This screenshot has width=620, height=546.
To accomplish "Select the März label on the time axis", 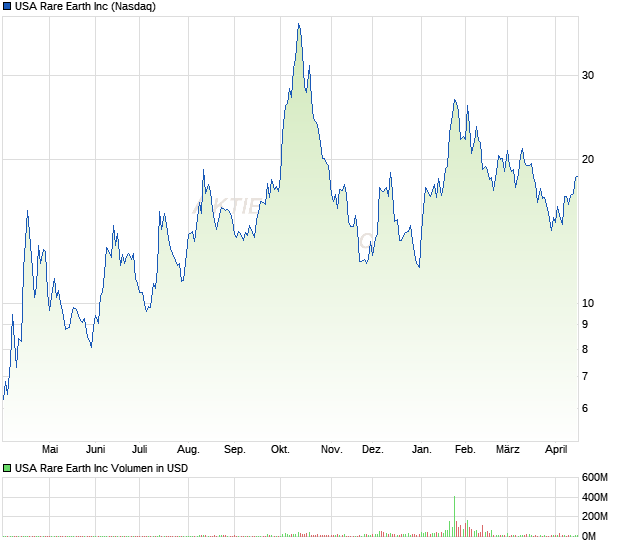I will tap(509, 450).
